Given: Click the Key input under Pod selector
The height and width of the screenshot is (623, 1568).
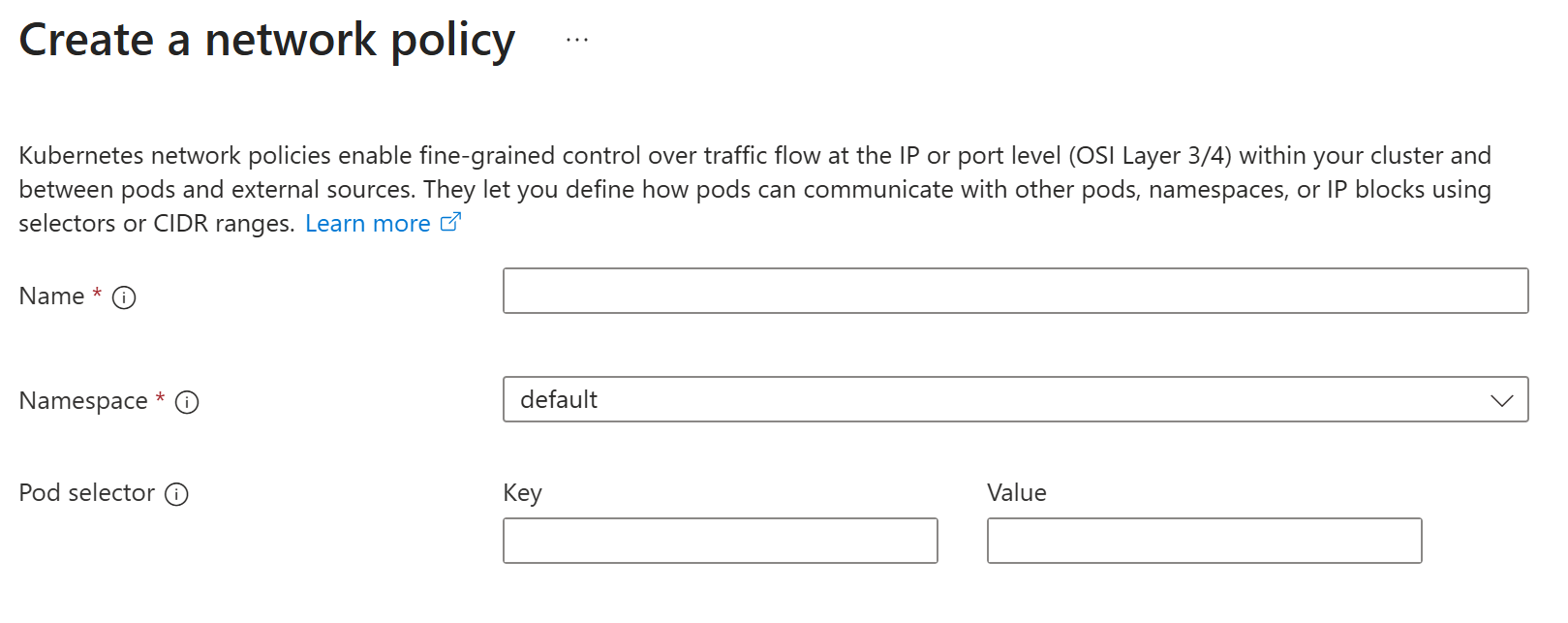Looking at the screenshot, I should click(x=720, y=540).
